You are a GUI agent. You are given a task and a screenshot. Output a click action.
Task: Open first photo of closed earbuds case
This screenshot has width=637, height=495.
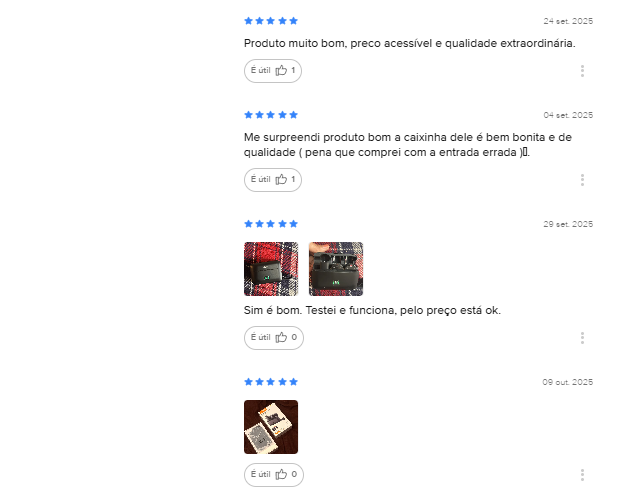tap(271, 269)
